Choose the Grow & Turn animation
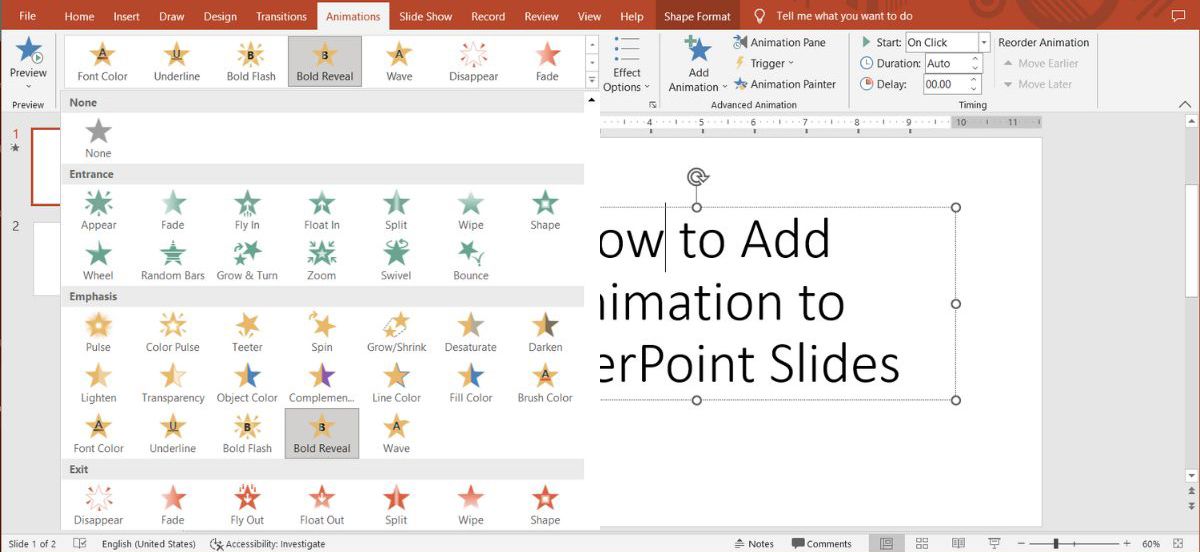Viewport: 1200px width, 552px height. tap(247, 261)
